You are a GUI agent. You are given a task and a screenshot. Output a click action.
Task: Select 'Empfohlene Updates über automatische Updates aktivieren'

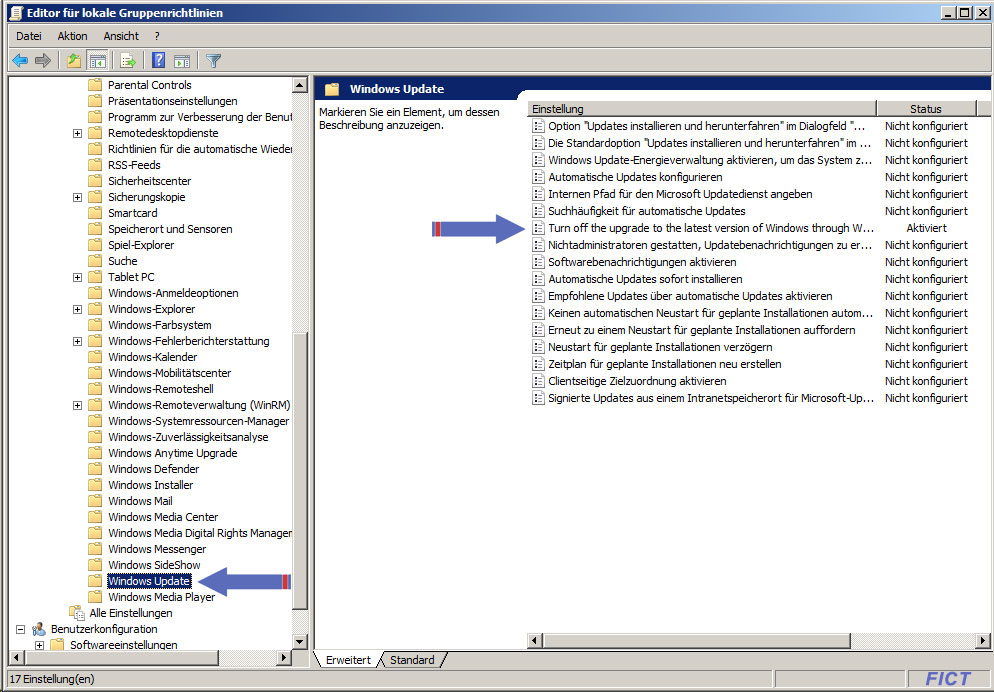point(690,296)
